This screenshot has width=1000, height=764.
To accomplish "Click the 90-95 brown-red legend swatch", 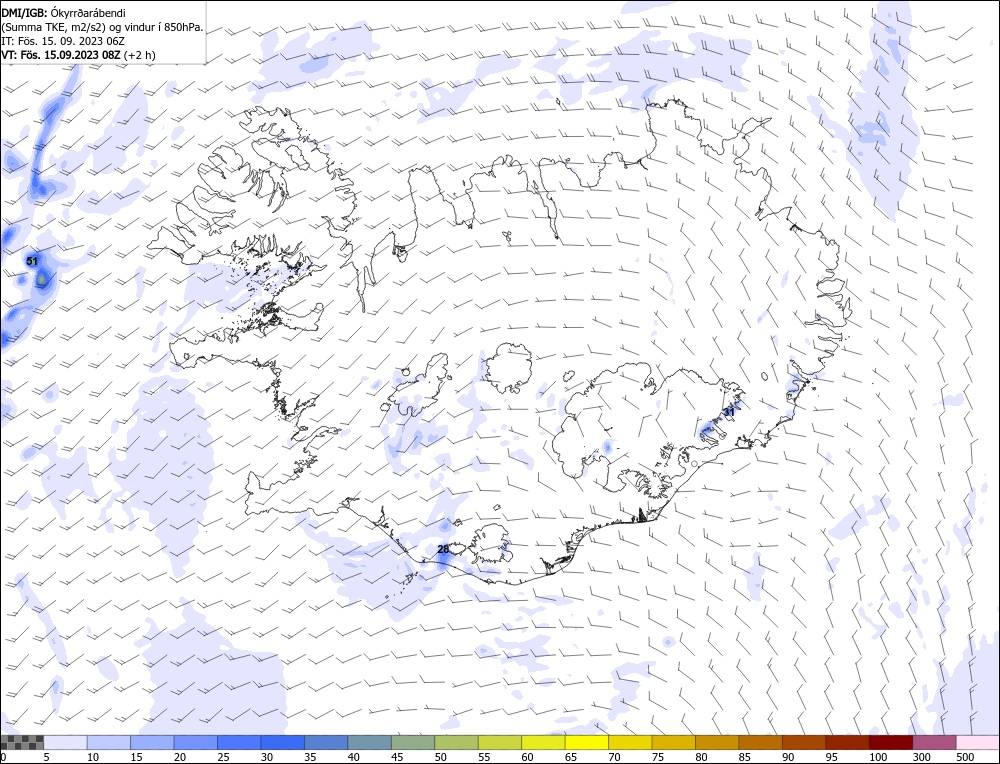I will pyautogui.click(x=804, y=742).
